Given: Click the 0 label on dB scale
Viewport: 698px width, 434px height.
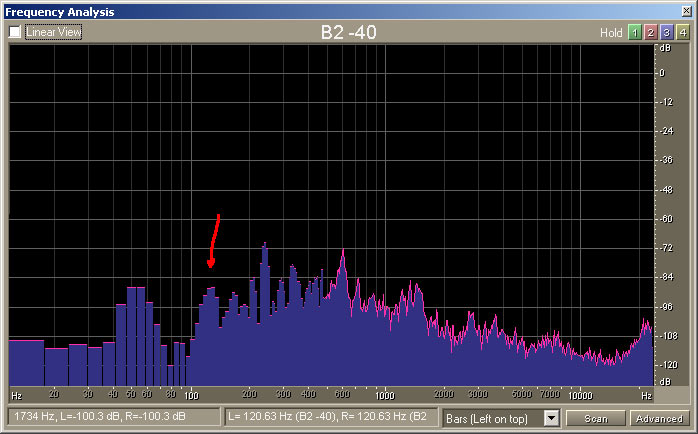Looking at the screenshot, I should click(x=662, y=73).
